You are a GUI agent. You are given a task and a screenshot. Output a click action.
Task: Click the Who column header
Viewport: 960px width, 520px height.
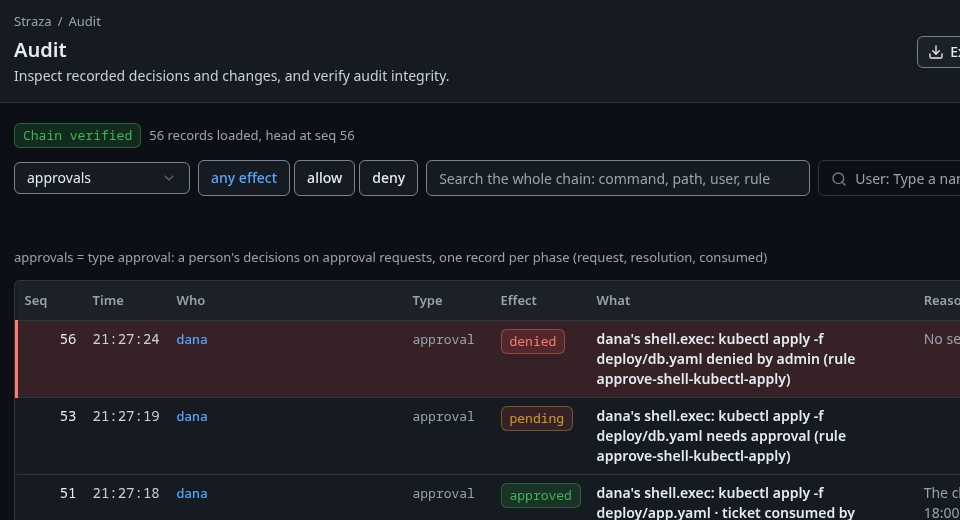pyautogui.click(x=190, y=301)
